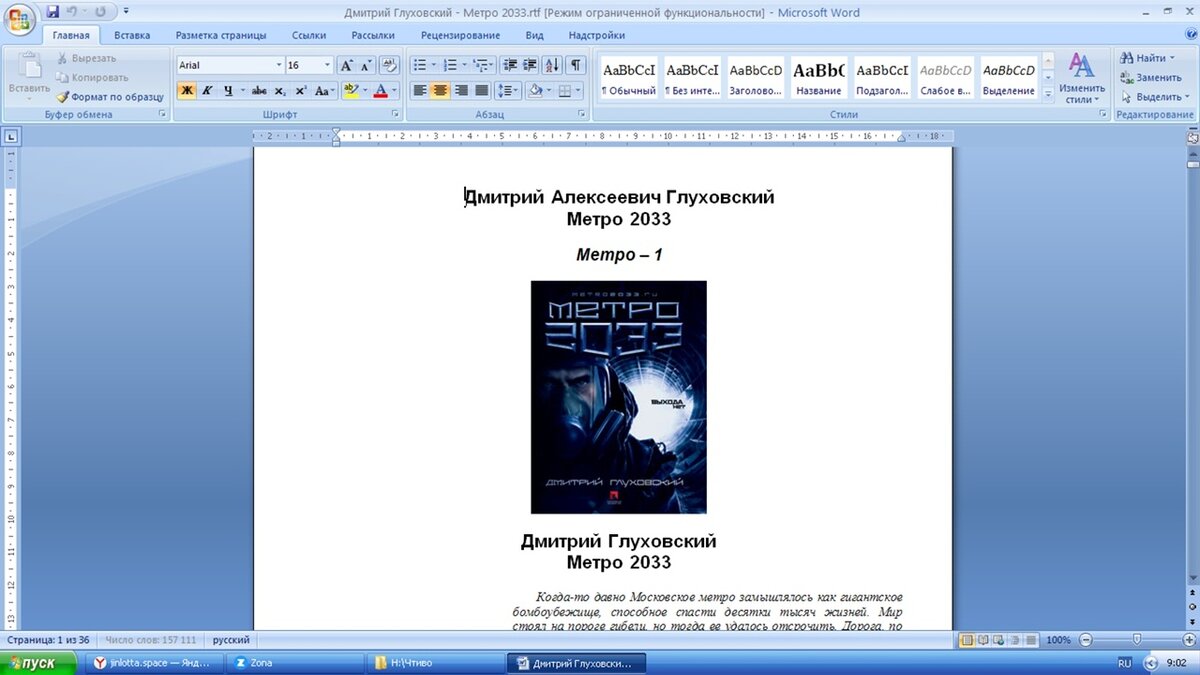Switch to the Вид tab
The width and height of the screenshot is (1200, 675).
coord(535,35)
